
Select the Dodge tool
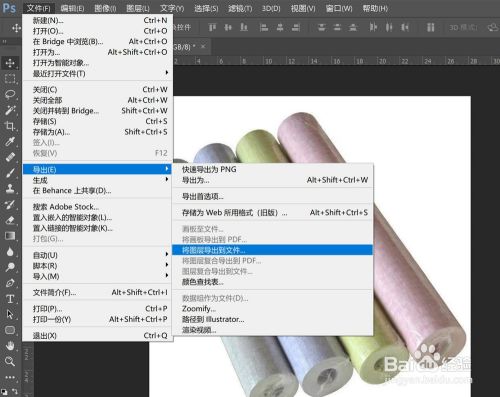click(10, 267)
